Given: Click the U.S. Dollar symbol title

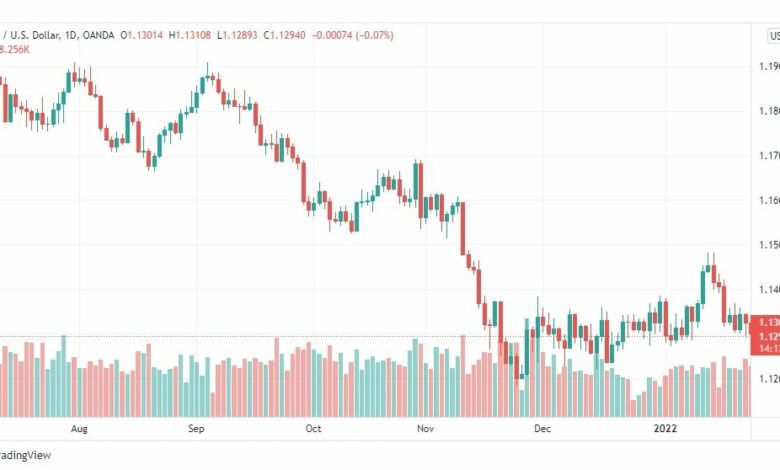Looking at the screenshot, I should 31,35.
